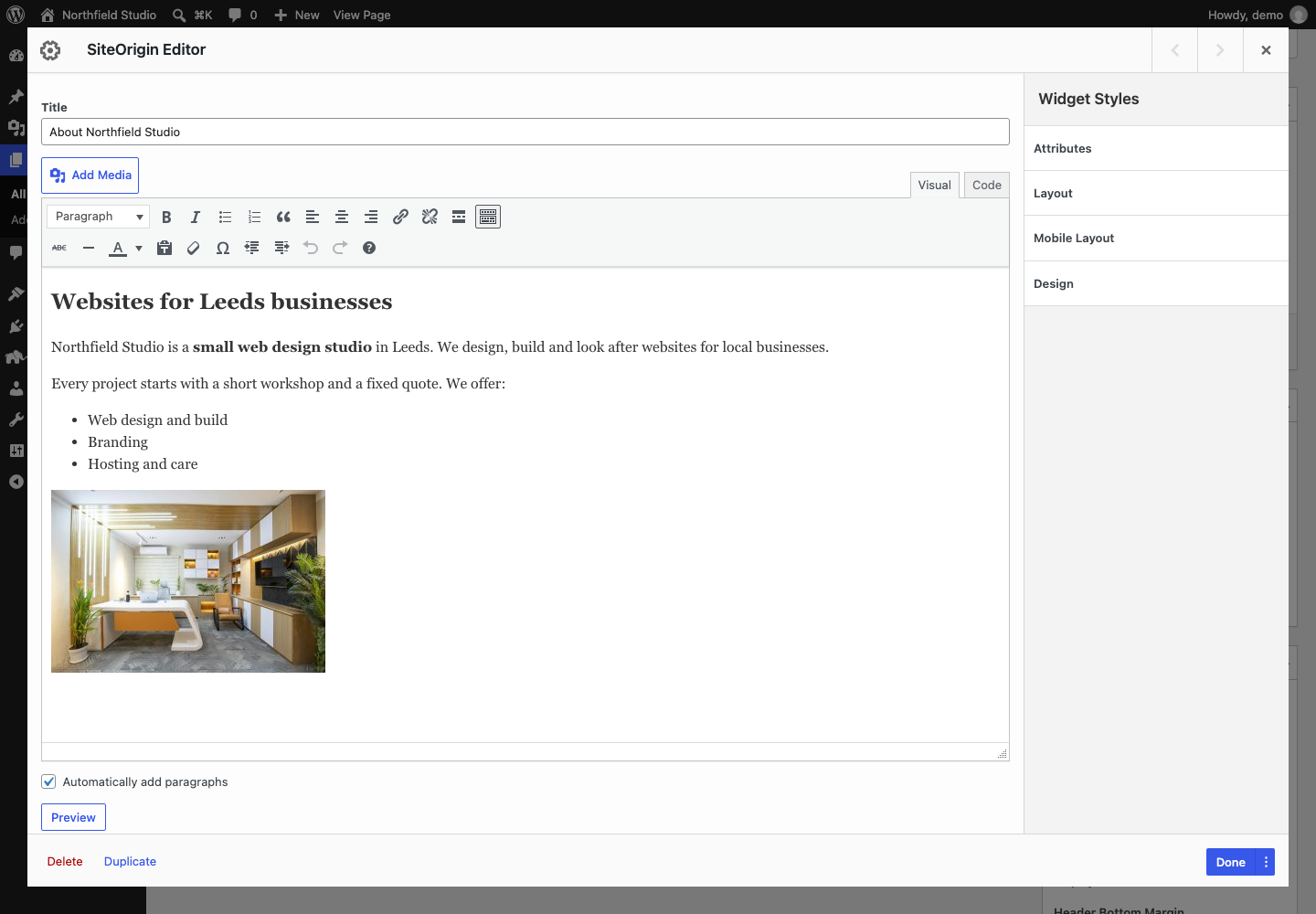Delete this widget
This screenshot has width=1316, height=914.
coord(65,862)
